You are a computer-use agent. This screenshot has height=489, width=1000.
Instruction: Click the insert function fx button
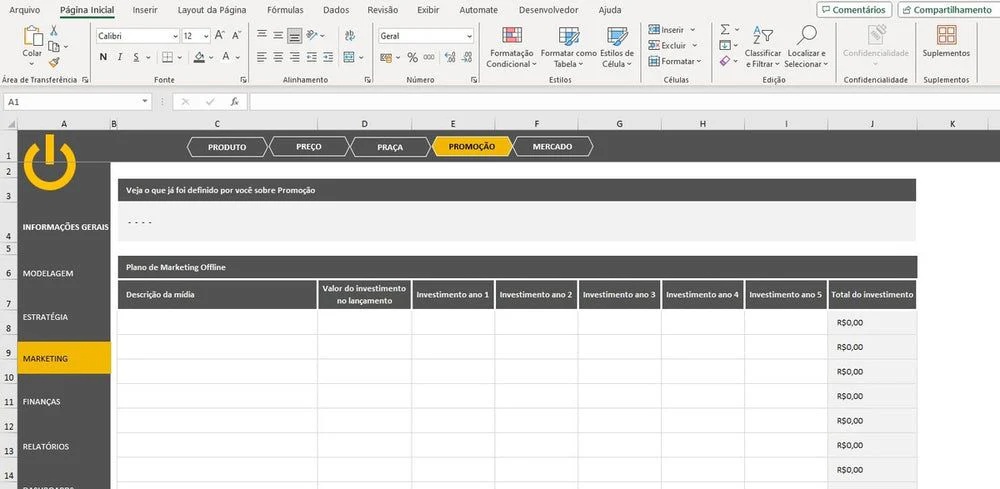[235, 101]
